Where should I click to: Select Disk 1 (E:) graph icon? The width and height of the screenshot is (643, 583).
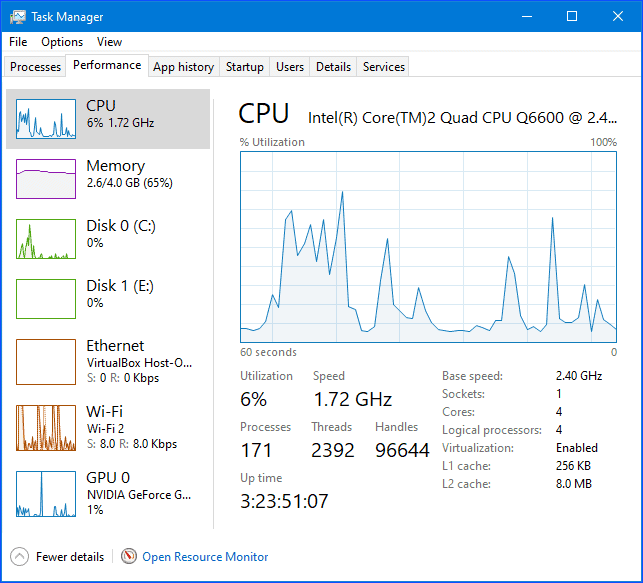click(46, 299)
